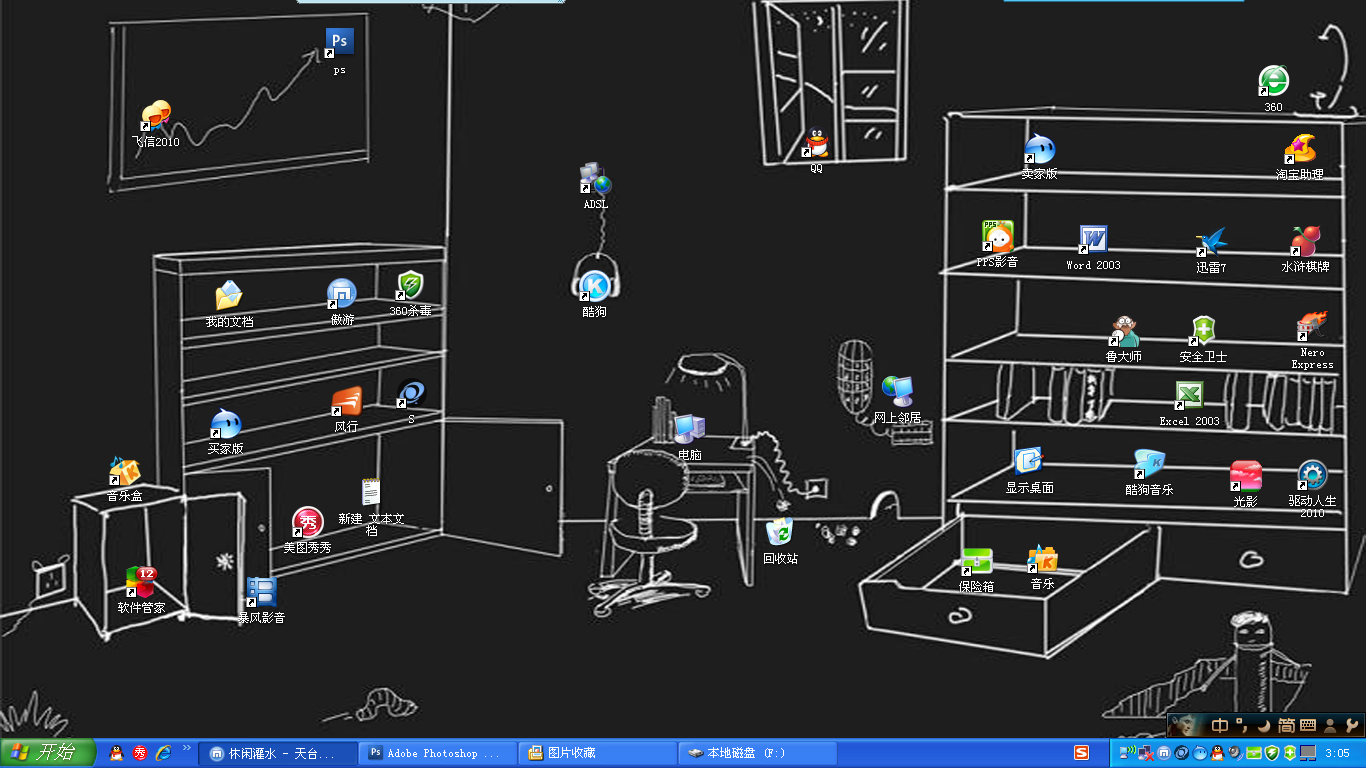
Task: Toggle the 简 simplified character mode
Action: pyautogui.click(x=1286, y=725)
